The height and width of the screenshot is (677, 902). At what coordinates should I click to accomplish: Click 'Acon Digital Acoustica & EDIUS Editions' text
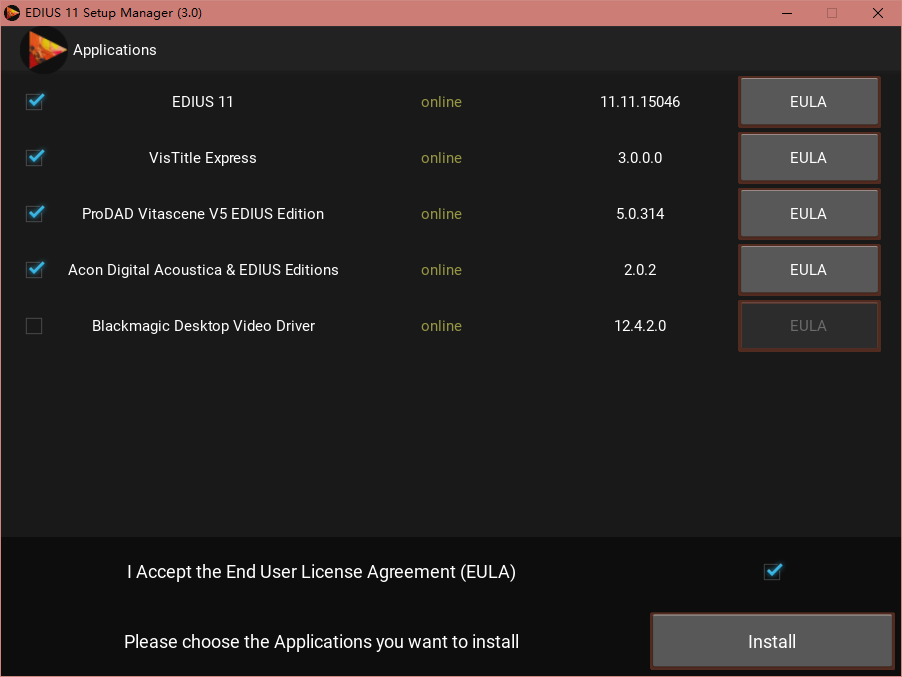click(203, 269)
